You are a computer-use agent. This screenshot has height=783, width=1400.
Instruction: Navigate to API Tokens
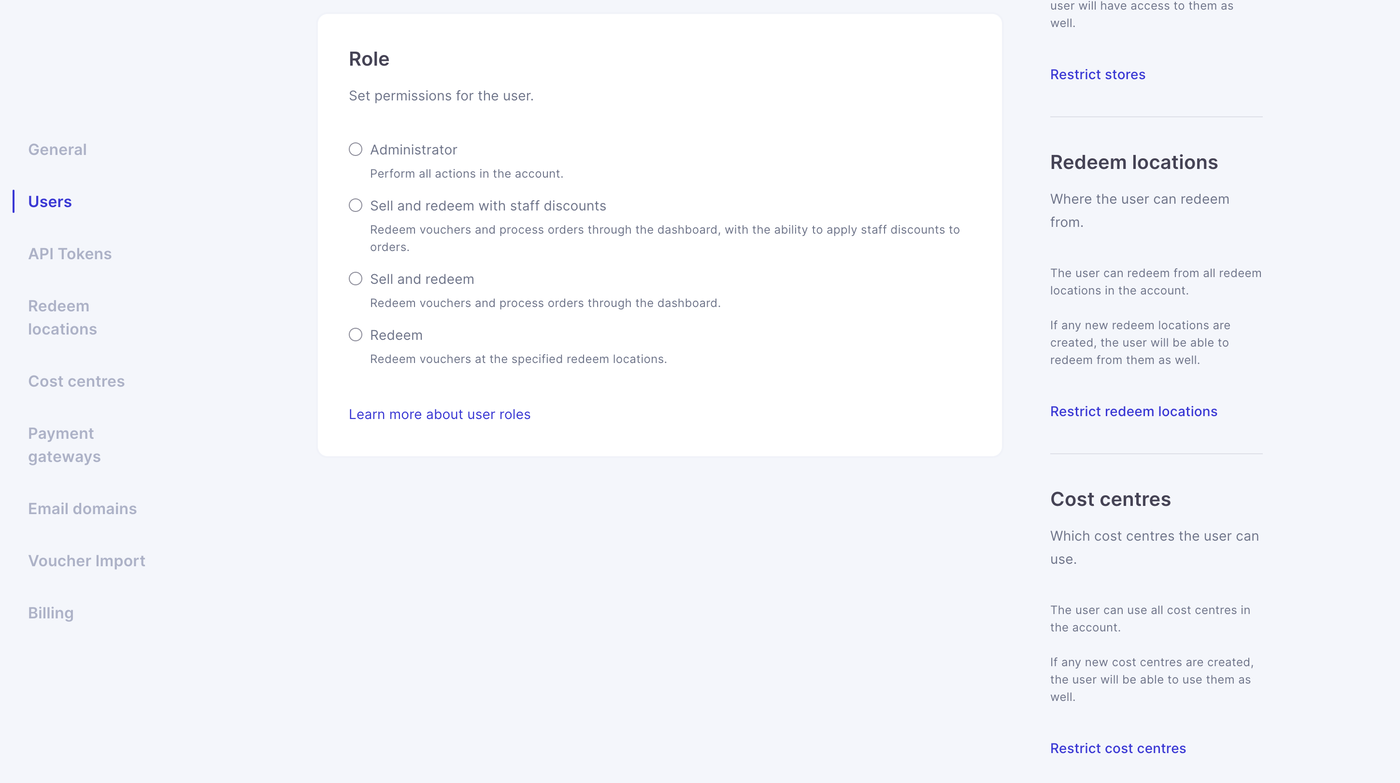[70, 254]
